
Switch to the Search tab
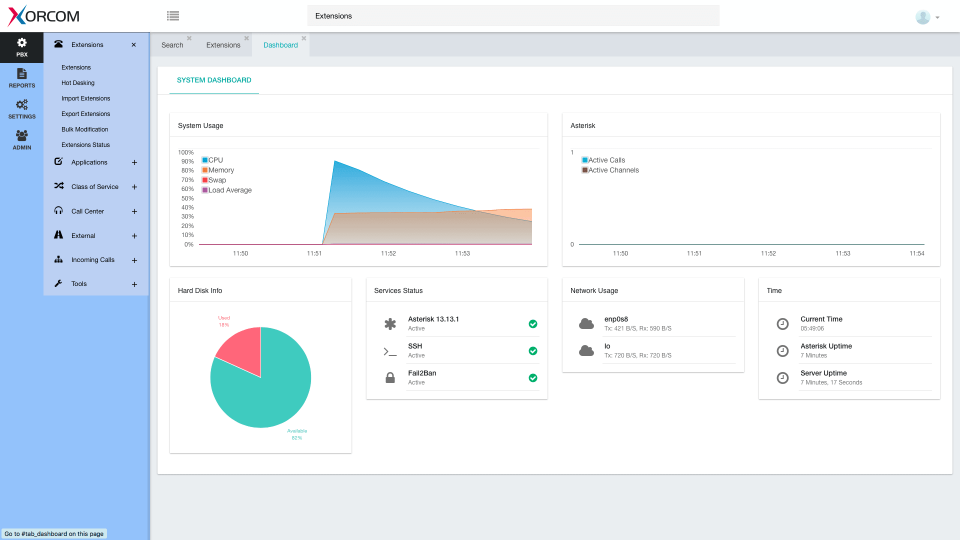[172, 45]
